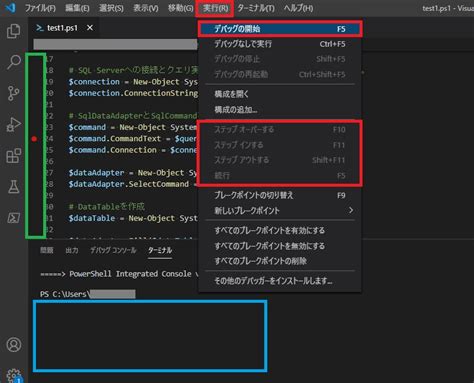Click the PowerShell Integrated Console text

click(130, 274)
